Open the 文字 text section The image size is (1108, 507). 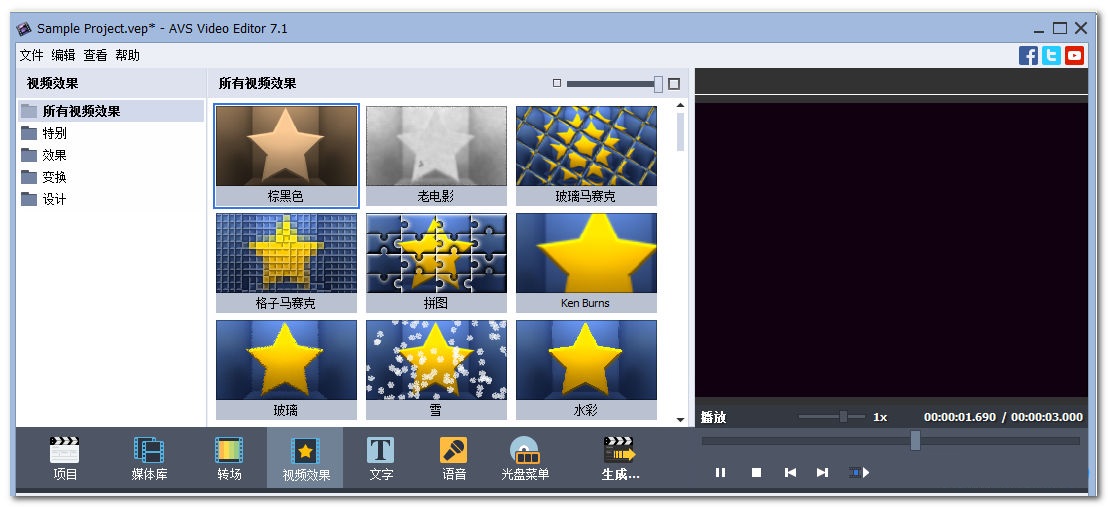pyautogui.click(x=381, y=458)
